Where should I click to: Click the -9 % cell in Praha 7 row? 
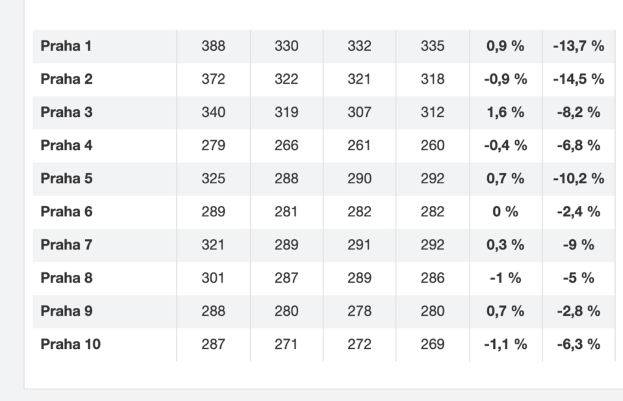(x=578, y=245)
